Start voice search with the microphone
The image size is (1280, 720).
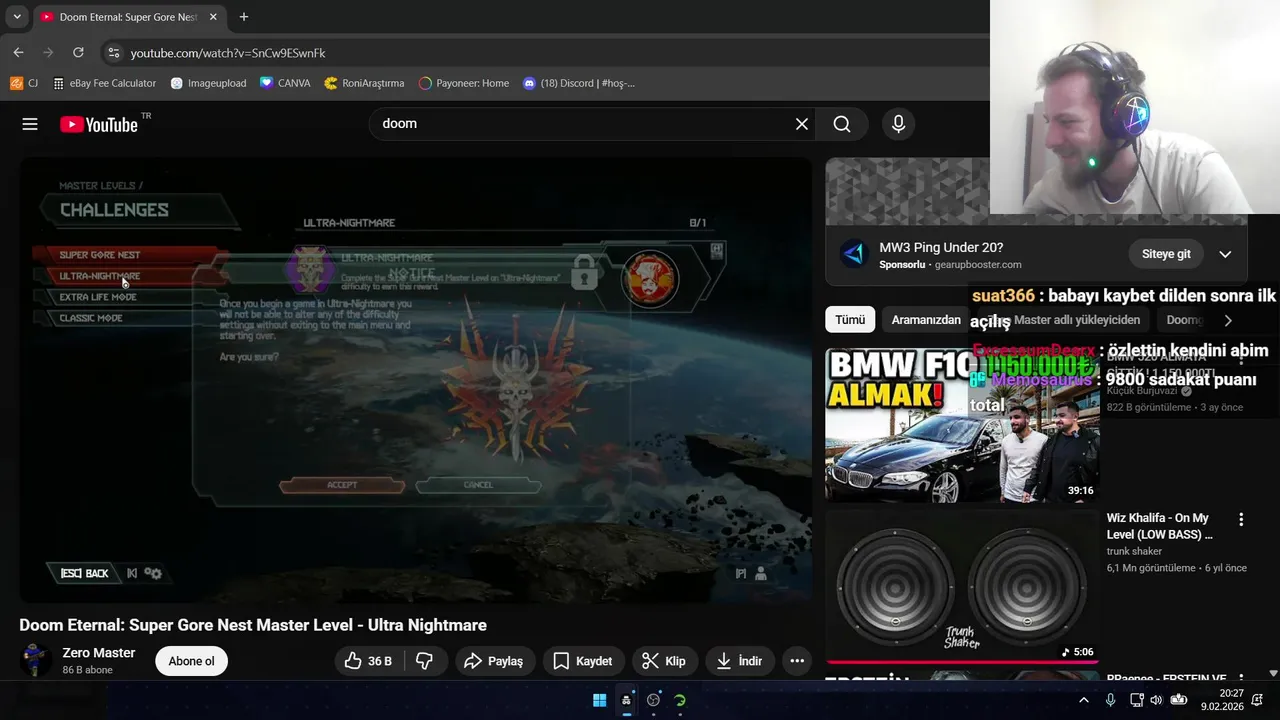point(898,124)
